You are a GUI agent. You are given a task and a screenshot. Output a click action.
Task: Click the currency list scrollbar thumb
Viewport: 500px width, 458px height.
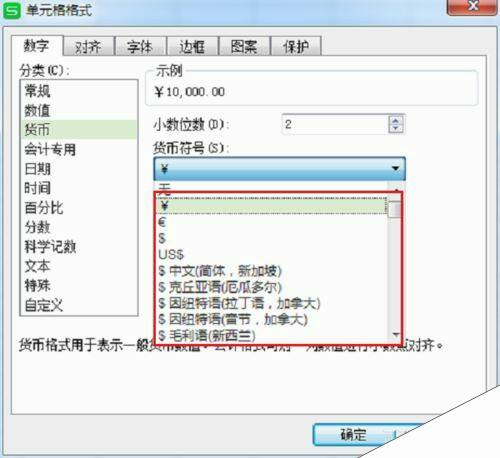395,210
